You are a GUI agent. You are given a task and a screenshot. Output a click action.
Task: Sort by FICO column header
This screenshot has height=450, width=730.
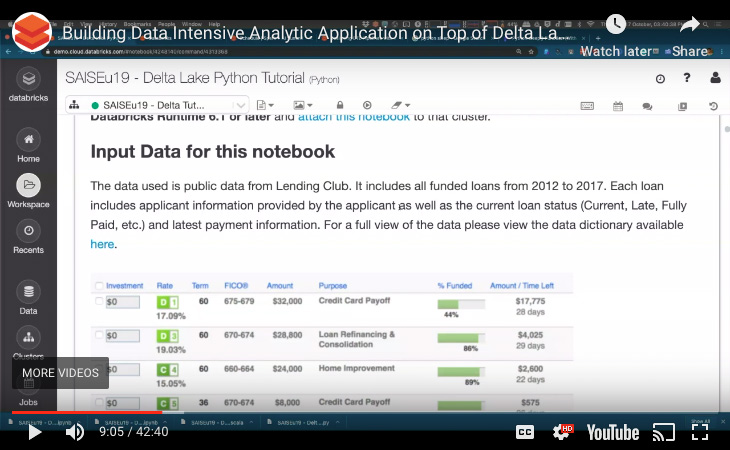236,285
